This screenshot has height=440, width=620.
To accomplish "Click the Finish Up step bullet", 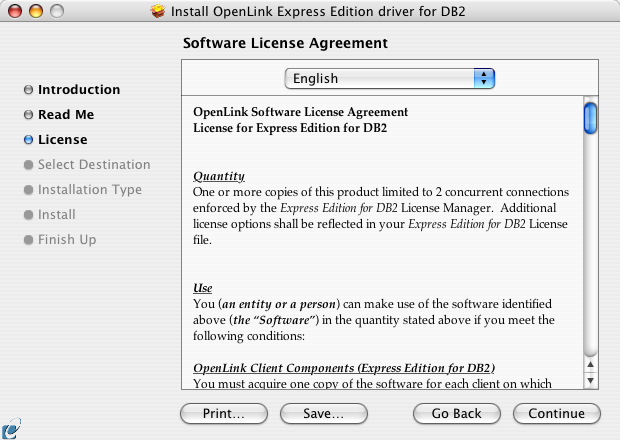I will click(28, 240).
